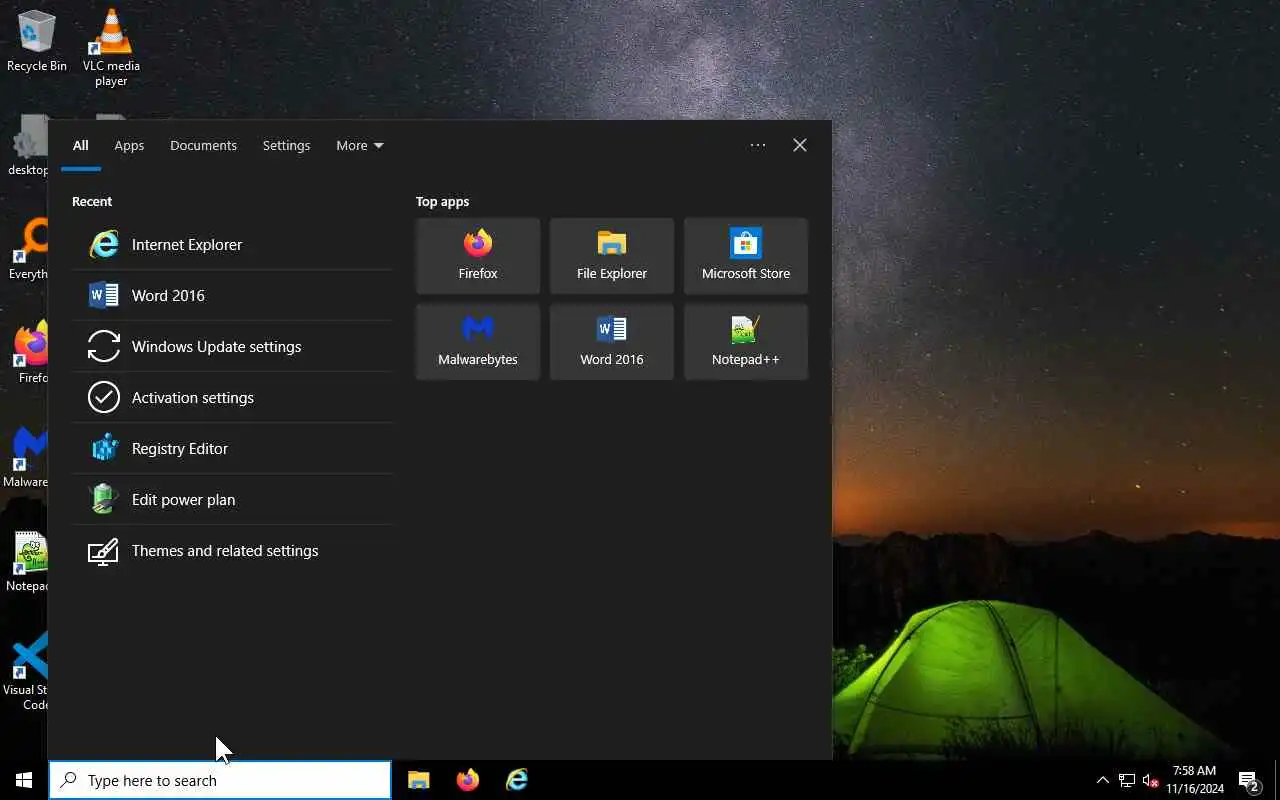This screenshot has width=1280, height=800.
Task: Launch Internet Explorer from the taskbar
Action: 517,780
